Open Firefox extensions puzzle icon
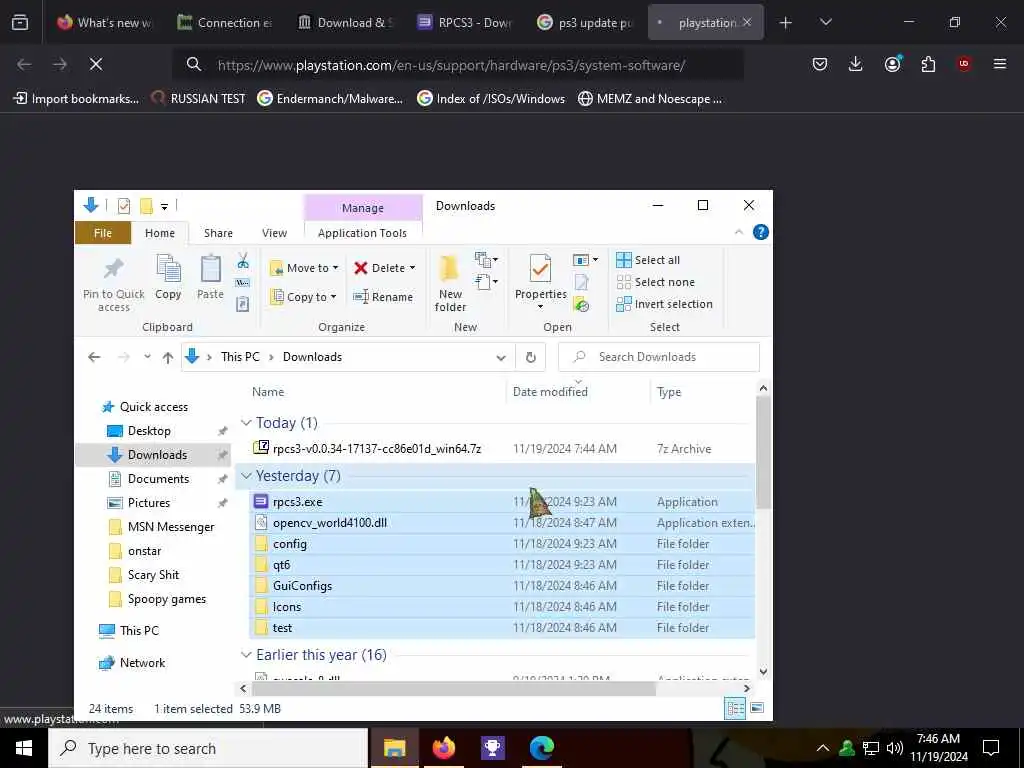 pos(928,64)
